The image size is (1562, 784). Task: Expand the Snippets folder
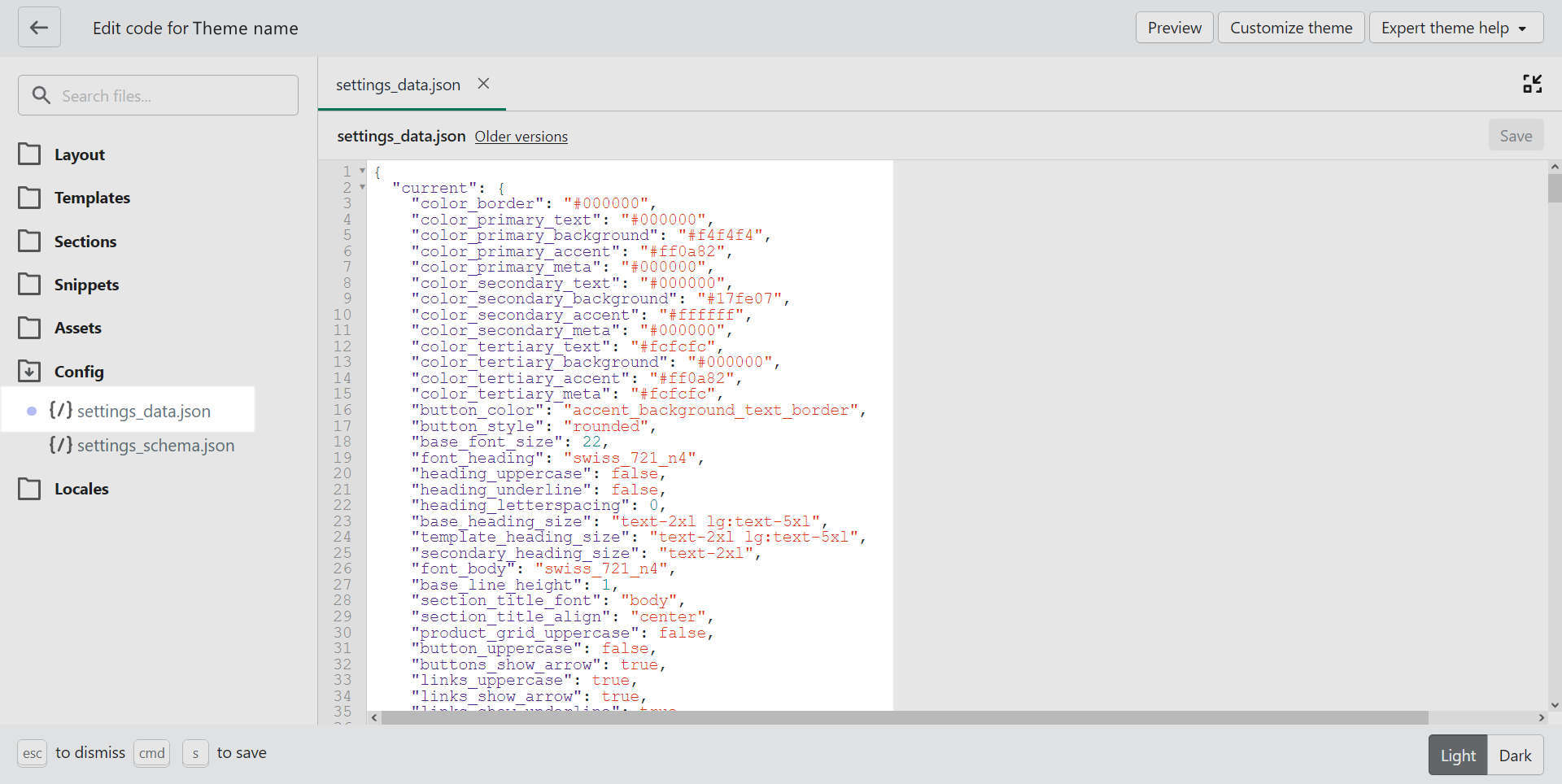[x=86, y=285]
